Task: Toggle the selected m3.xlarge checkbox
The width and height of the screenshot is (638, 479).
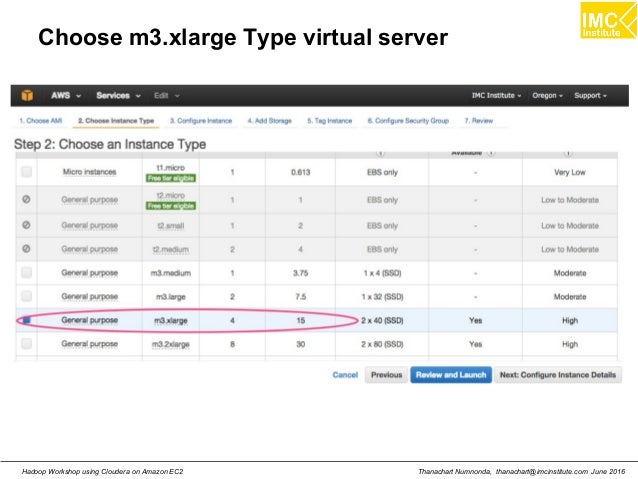Action: pyautogui.click(x=26, y=320)
